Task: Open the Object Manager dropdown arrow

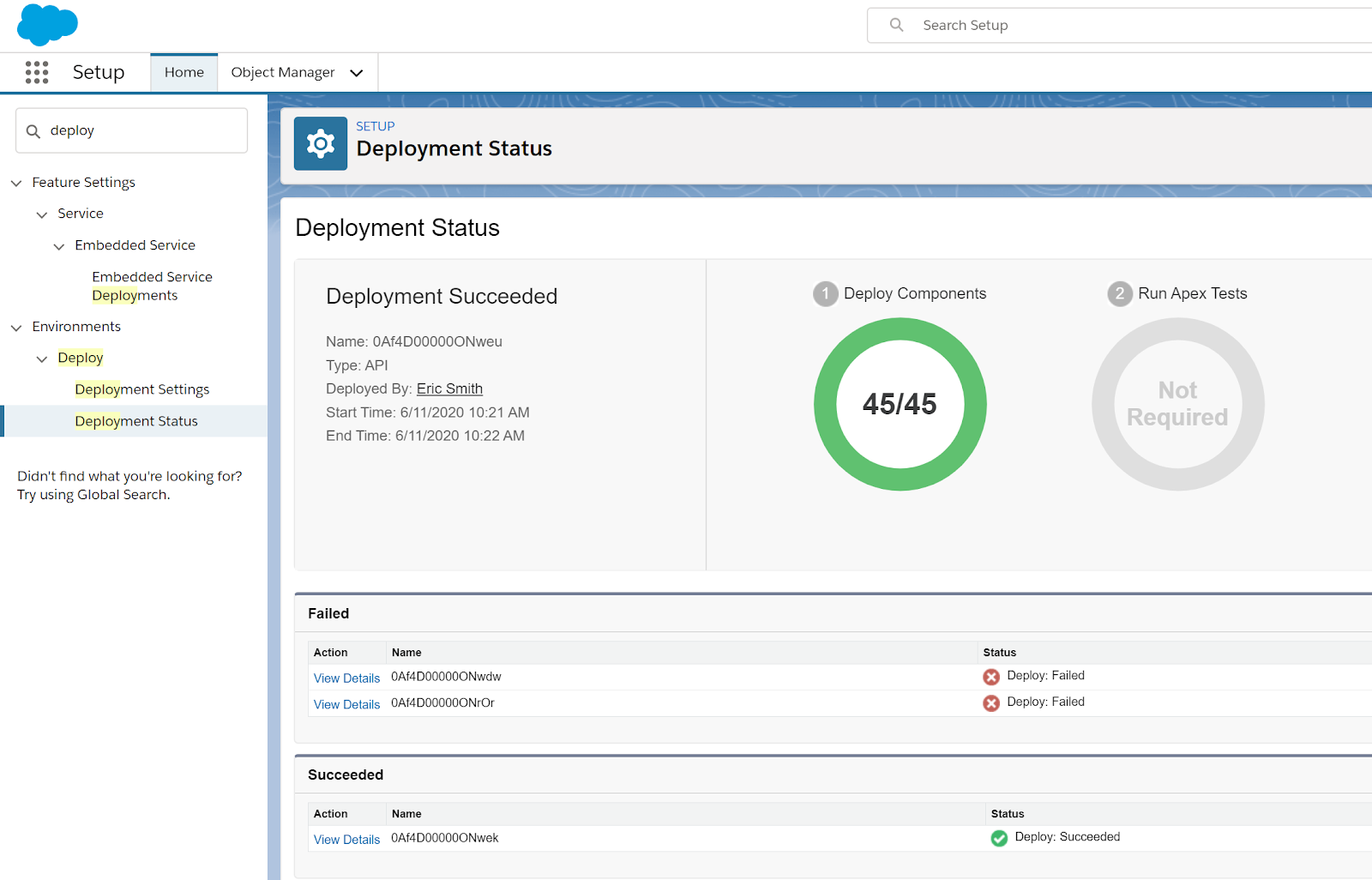Action: click(357, 73)
